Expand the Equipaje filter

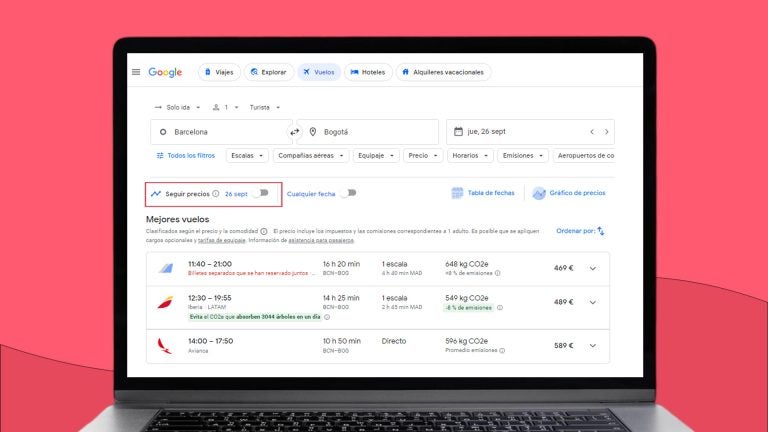coord(376,155)
